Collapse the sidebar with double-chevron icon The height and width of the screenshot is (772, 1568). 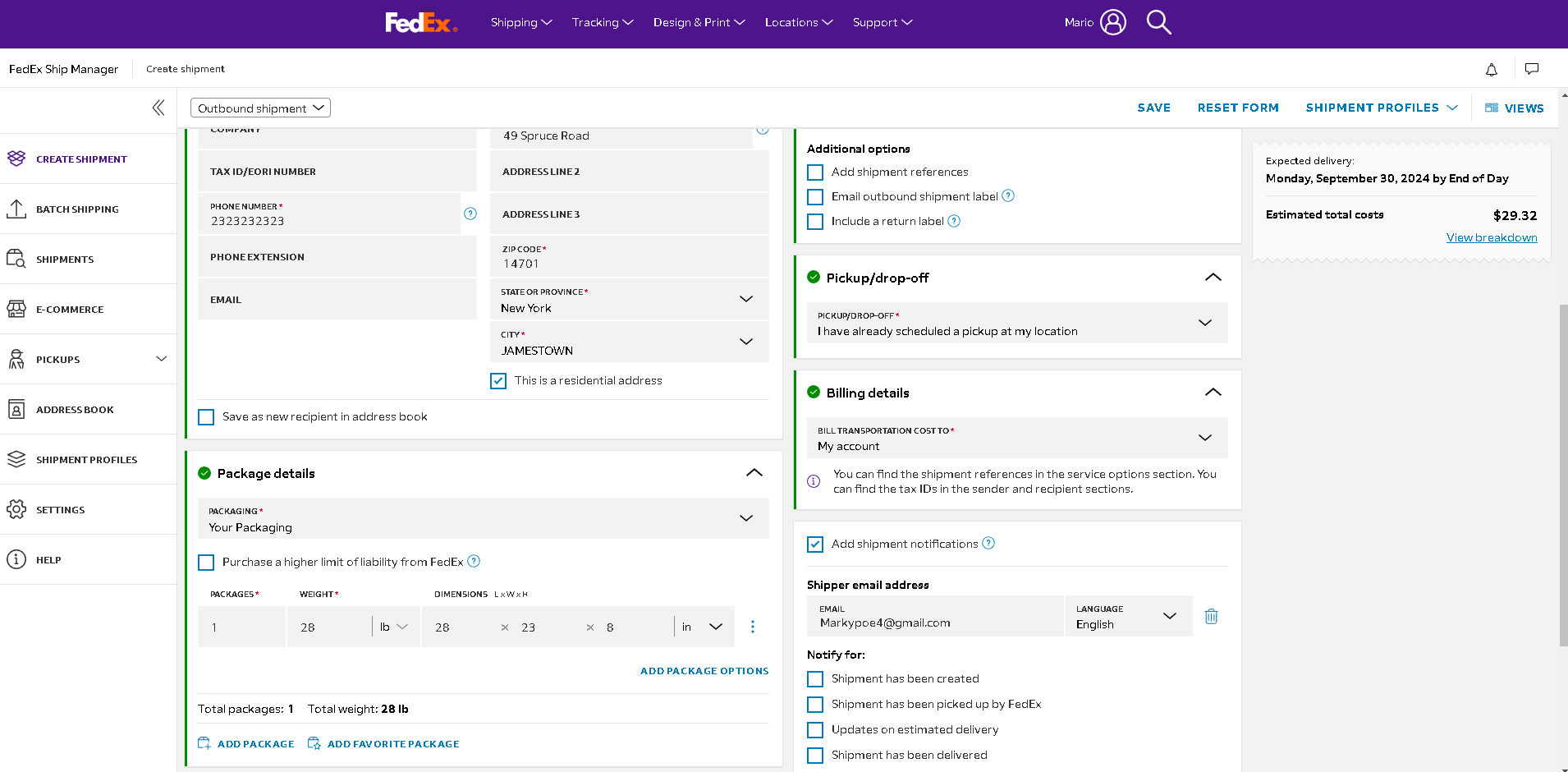(x=158, y=108)
